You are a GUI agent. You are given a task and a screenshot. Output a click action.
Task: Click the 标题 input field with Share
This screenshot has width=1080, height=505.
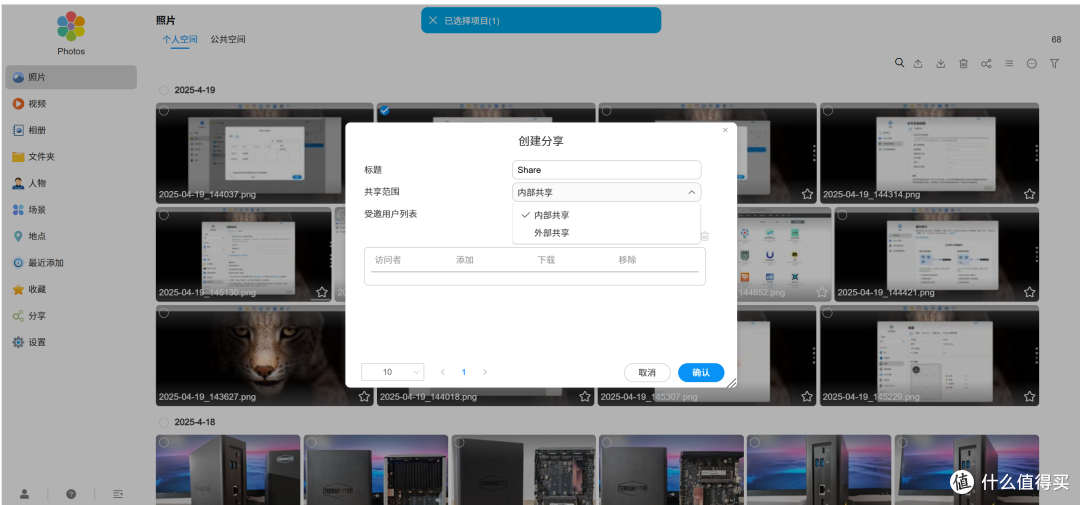pyautogui.click(x=607, y=169)
